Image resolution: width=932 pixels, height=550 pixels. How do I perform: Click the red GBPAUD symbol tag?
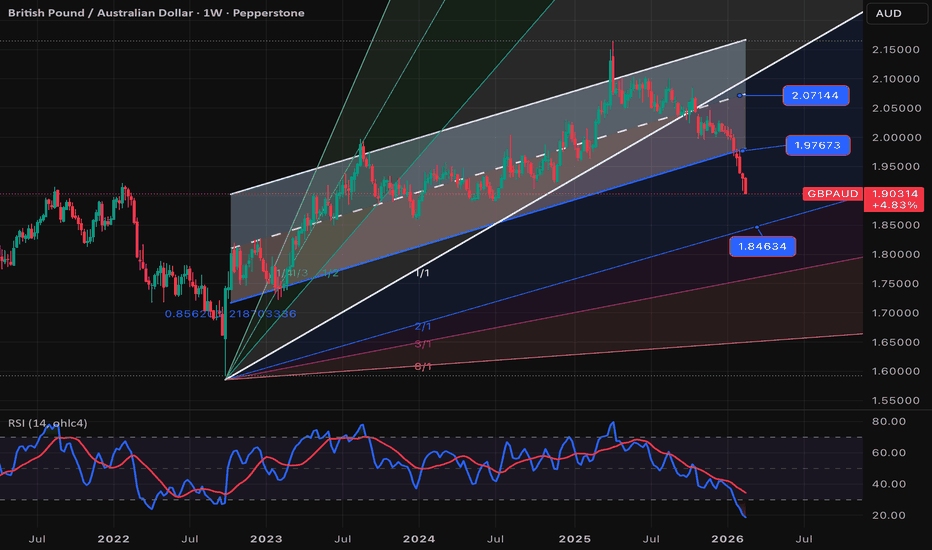(x=832, y=193)
